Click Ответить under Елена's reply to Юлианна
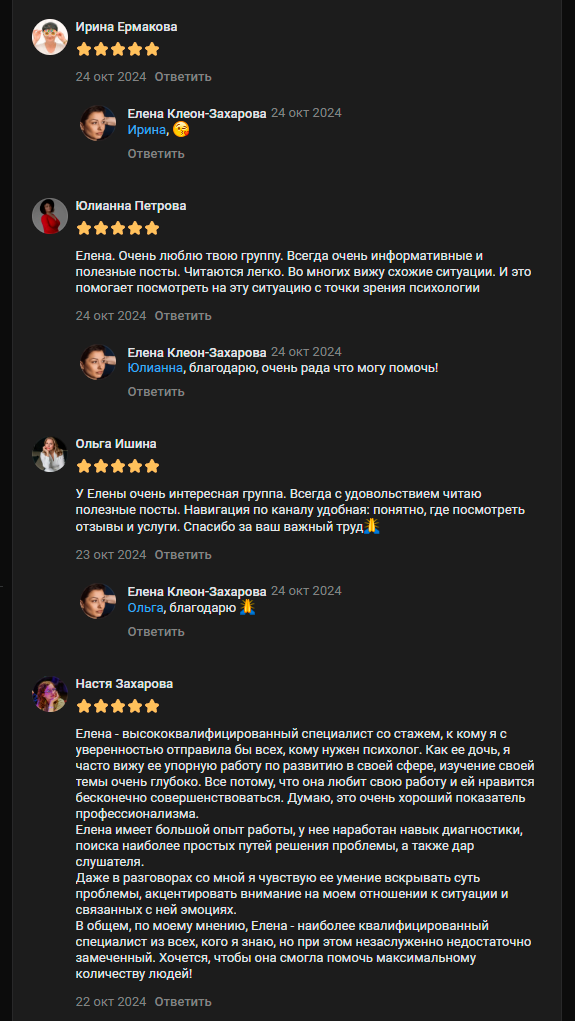 pyautogui.click(x=156, y=392)
